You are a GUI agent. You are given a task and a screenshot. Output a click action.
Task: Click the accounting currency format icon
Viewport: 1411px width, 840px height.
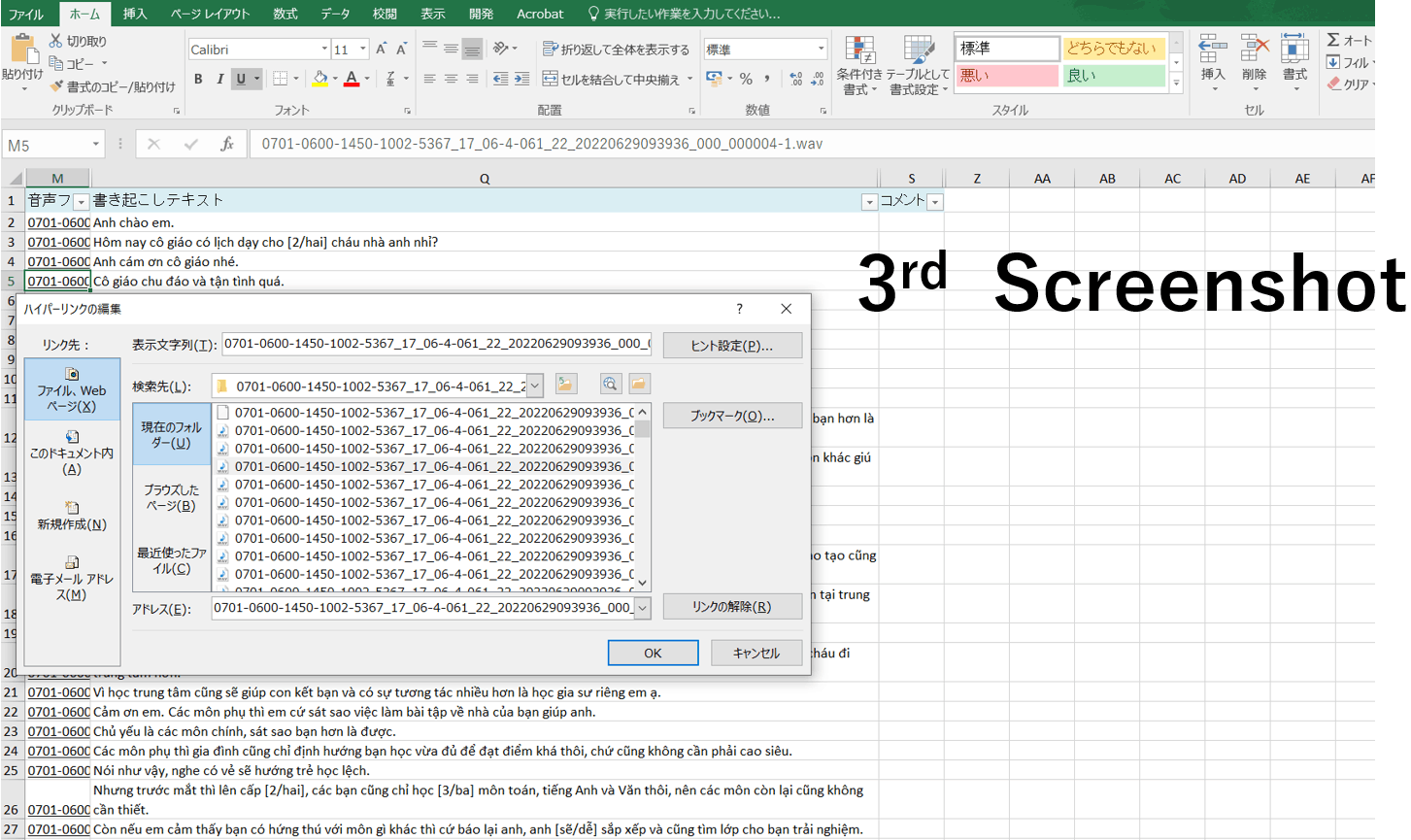tap(715, 79)
